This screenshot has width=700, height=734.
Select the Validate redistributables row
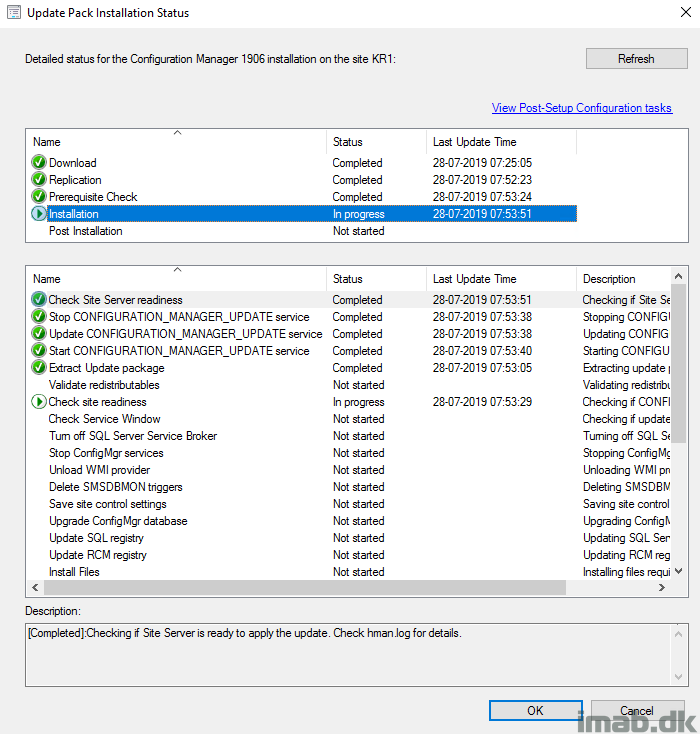[x=349, y=385]
